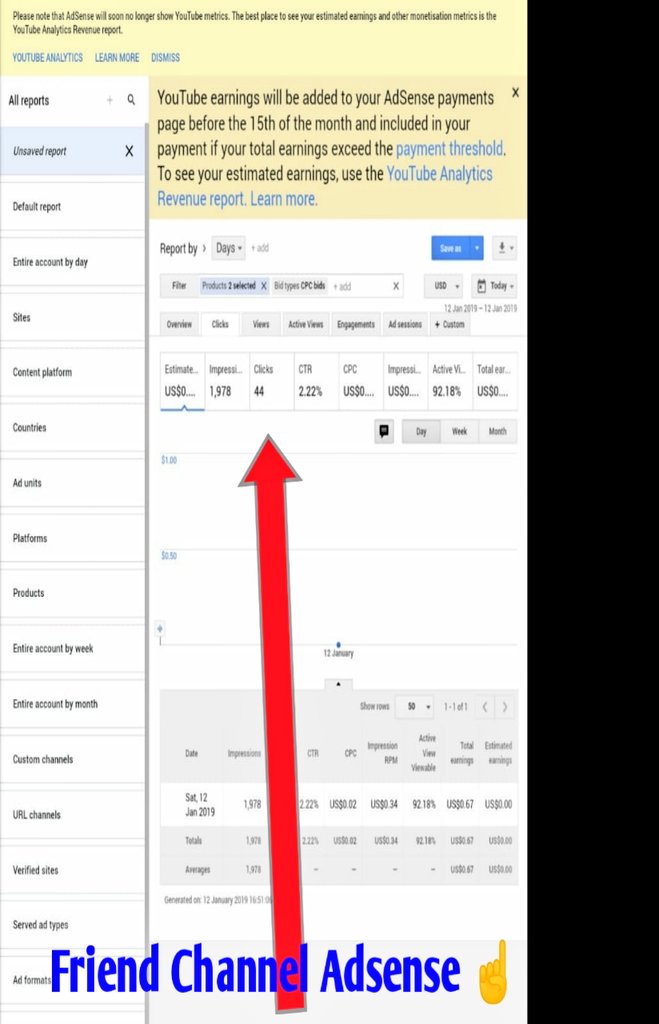Open the Today date range picker

[x=494, y=286]
